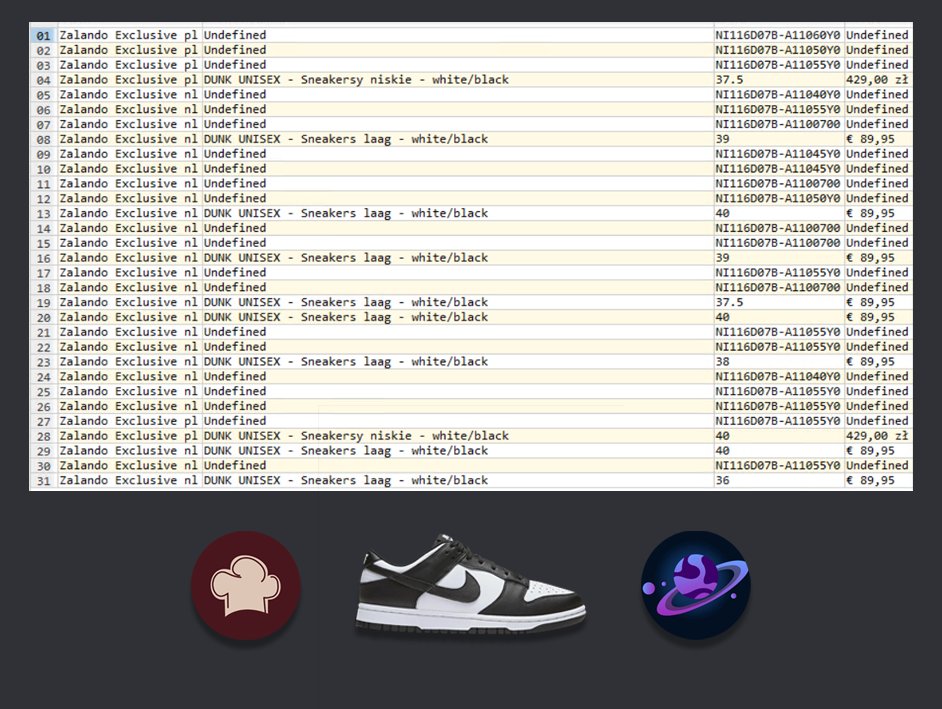Click SKU NI116D07B-A11055Y0 in row 03
The width and height of the screenshot is (942, 709).
click(x=777, y=65)
